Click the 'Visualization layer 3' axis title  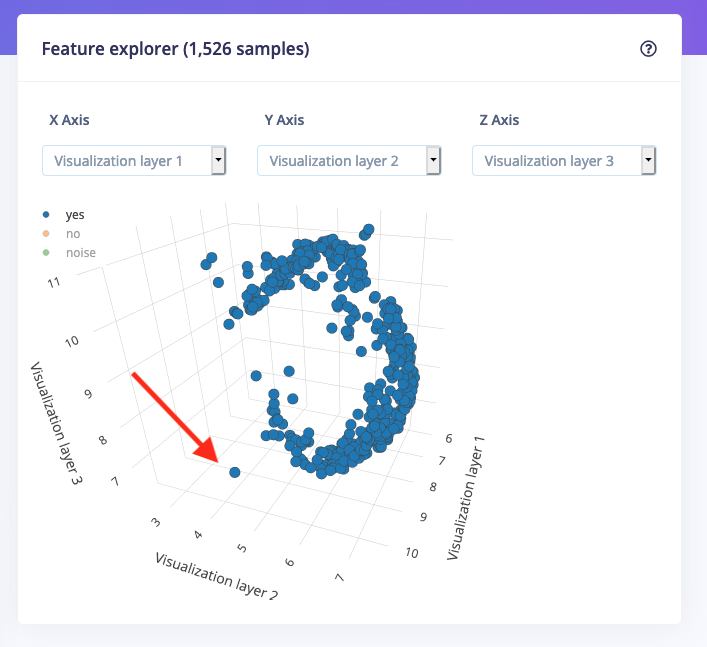57,423
